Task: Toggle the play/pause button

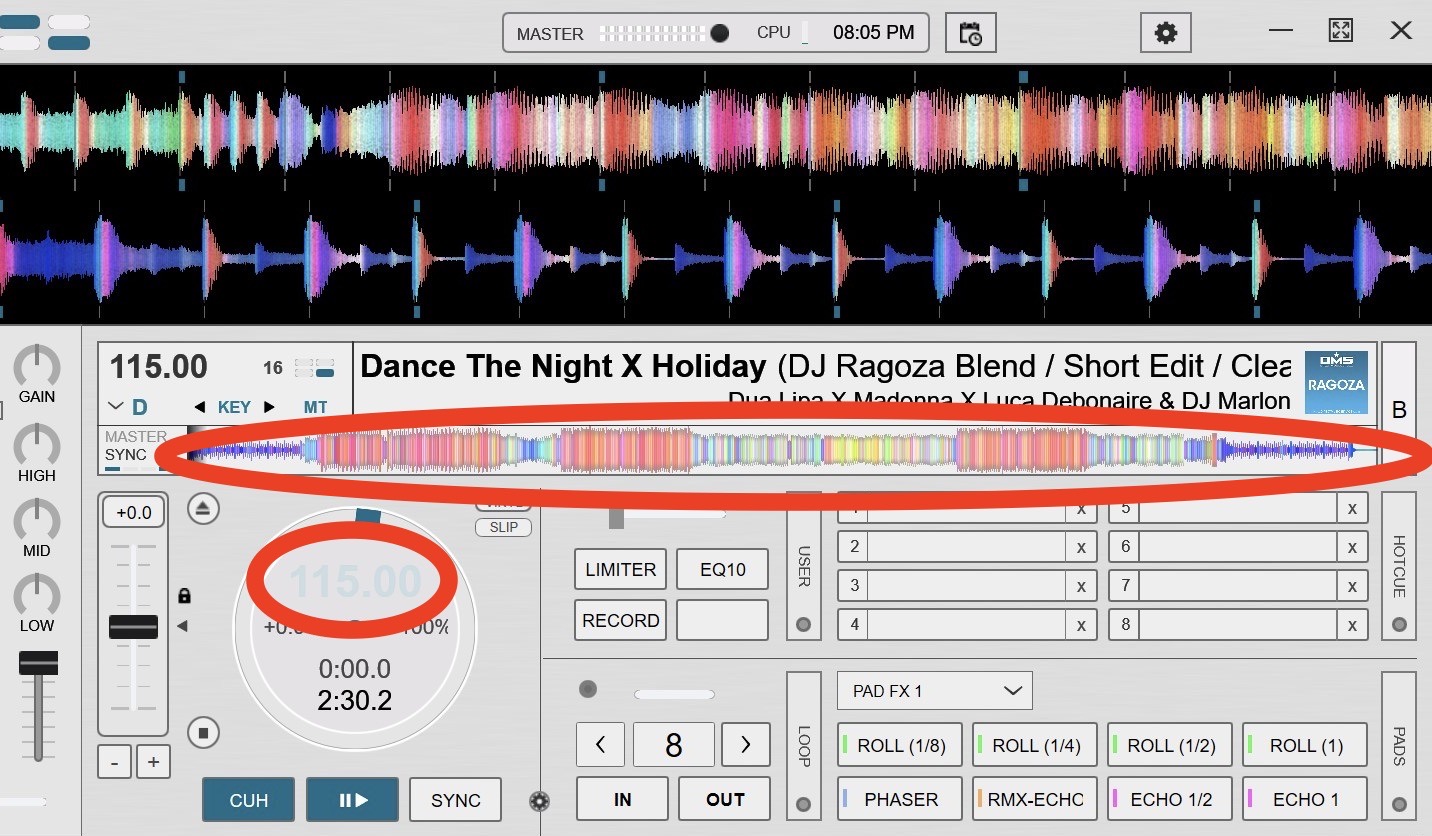Action: coord(352,800)
